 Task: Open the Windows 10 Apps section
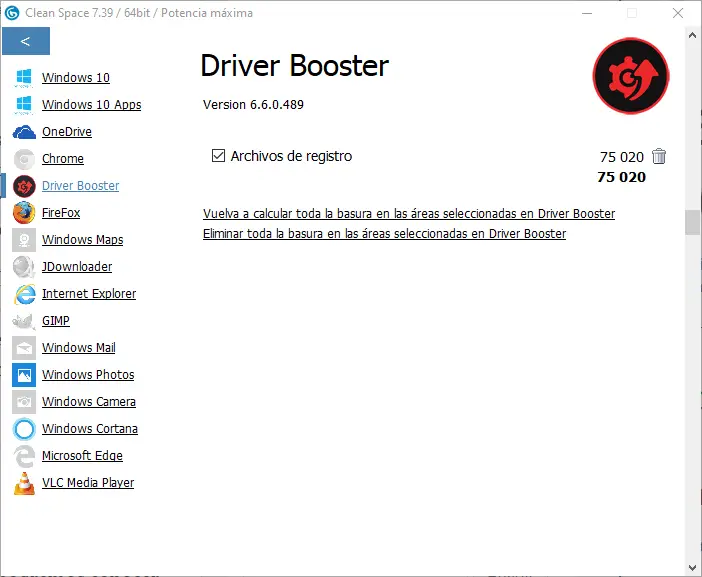coord(91,105)
